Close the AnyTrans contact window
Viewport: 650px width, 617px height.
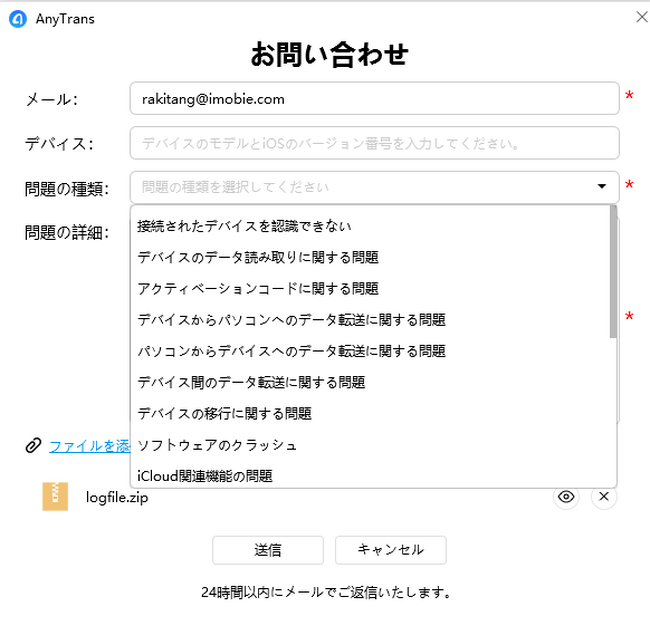pos(641,17)
